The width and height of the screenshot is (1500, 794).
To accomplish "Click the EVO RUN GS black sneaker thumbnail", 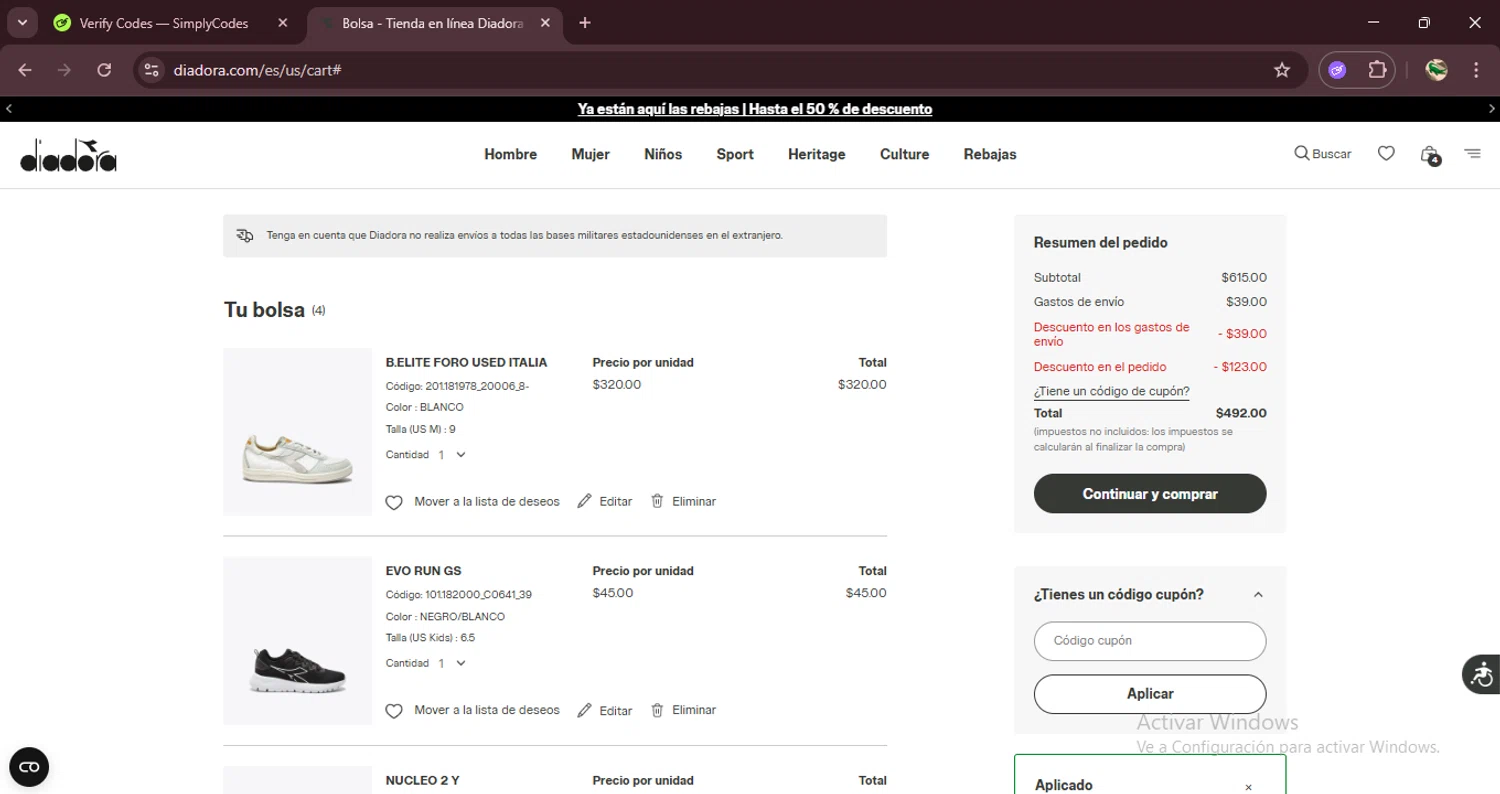I will click(297, 641).
